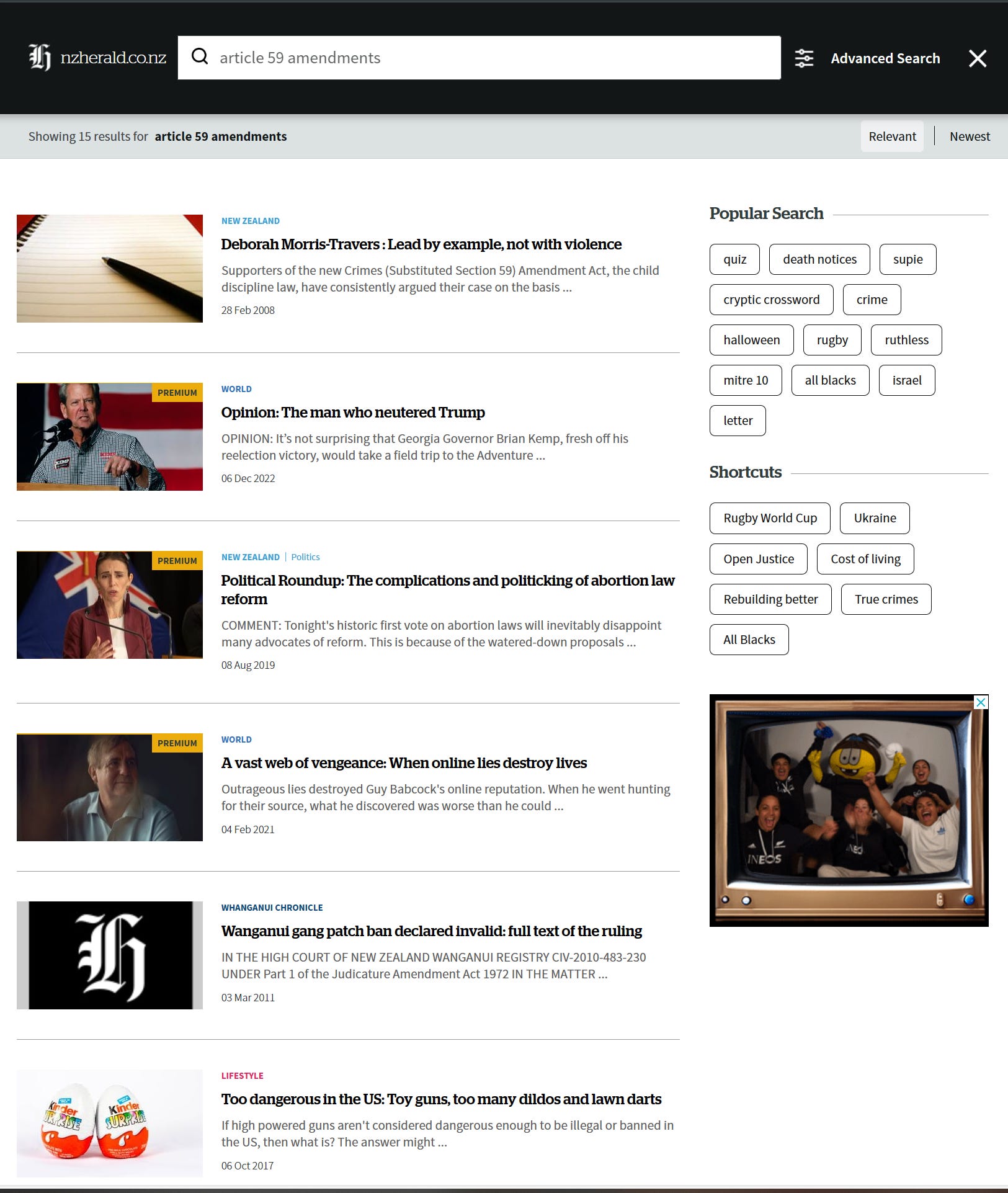
Task: Open the Deborah Morris-Travers article headline
Action: pos(421,244)
